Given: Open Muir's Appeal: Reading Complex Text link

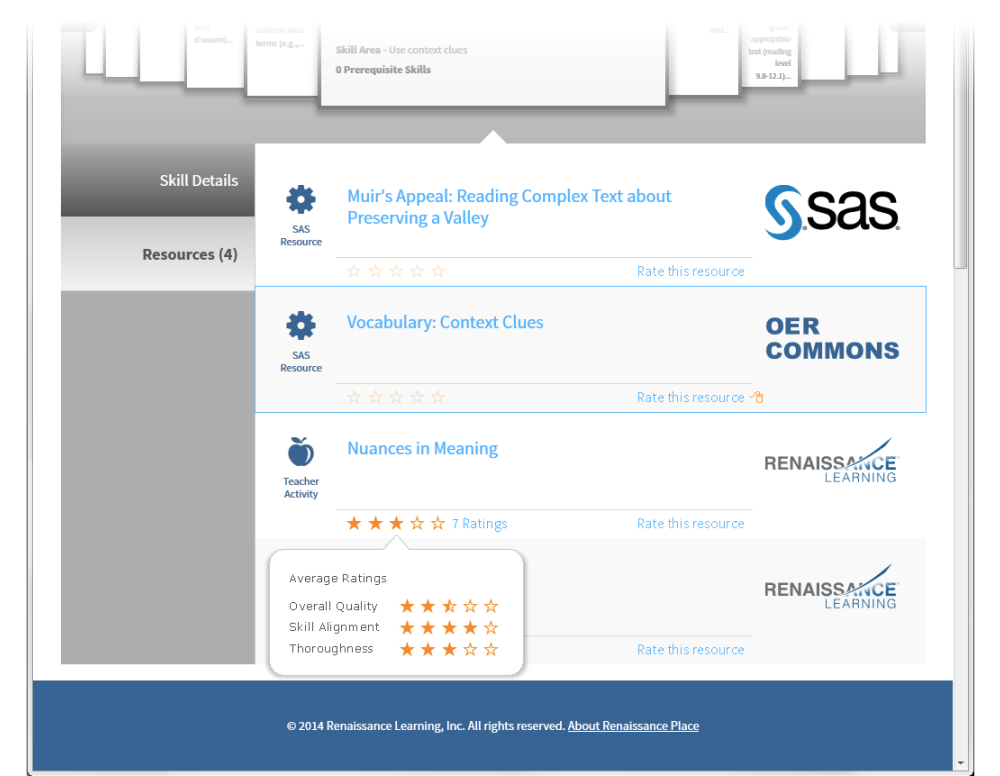Looking at the screenshot, I should (509, 207).
